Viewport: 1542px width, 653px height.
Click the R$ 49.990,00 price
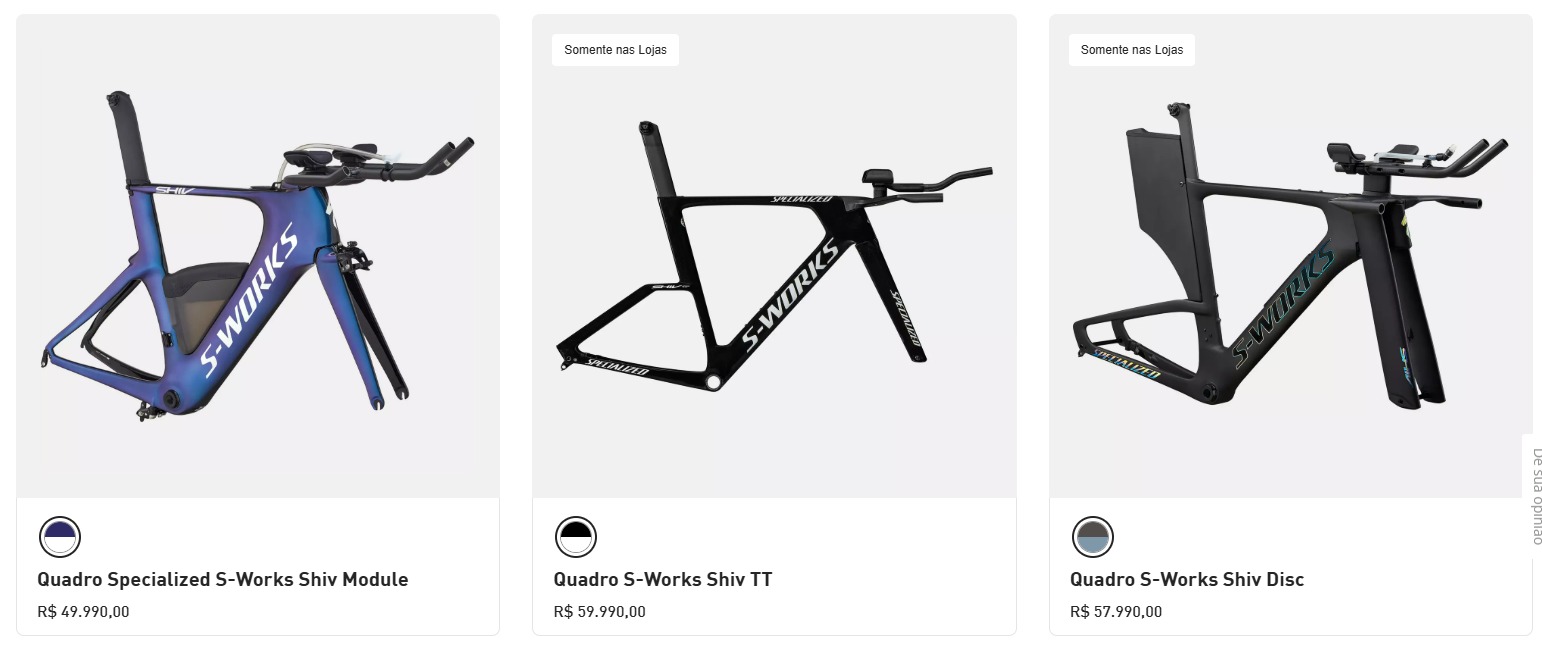pos(83,612)
